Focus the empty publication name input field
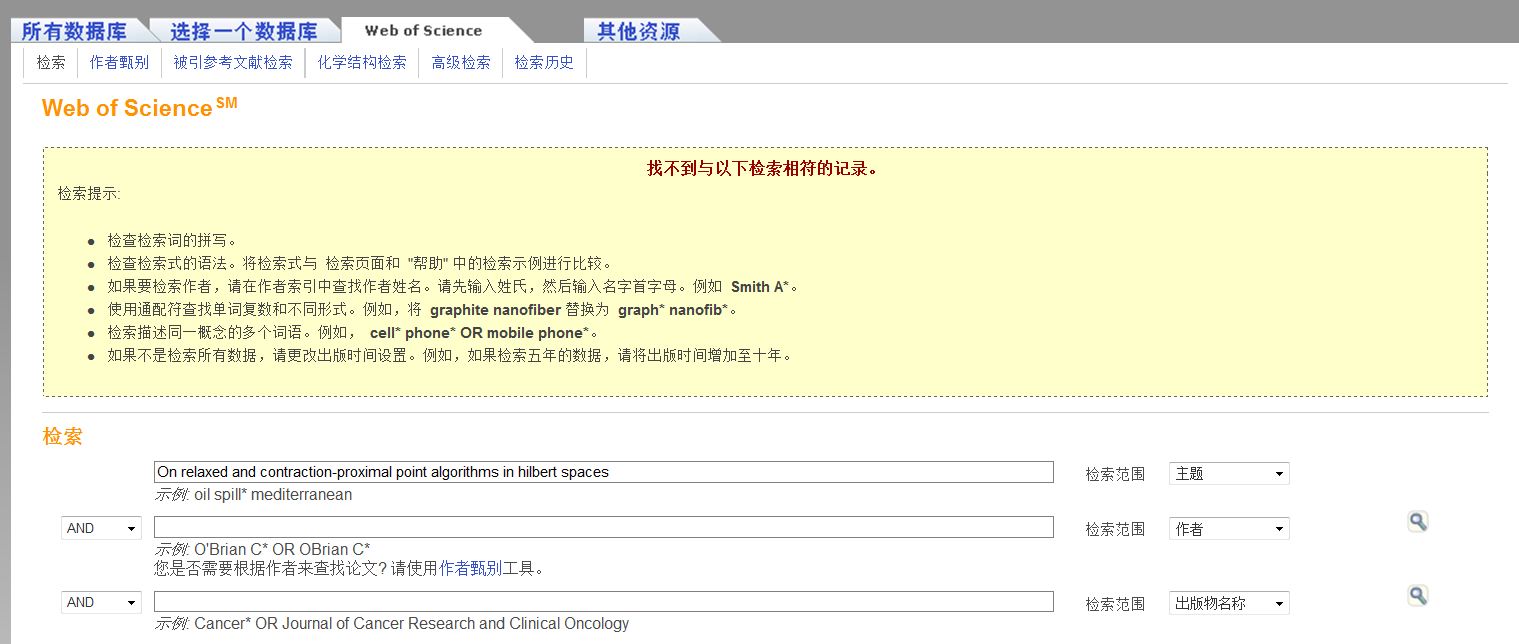The height and width of the screenshot is (644, 1519). pos(604,601)
